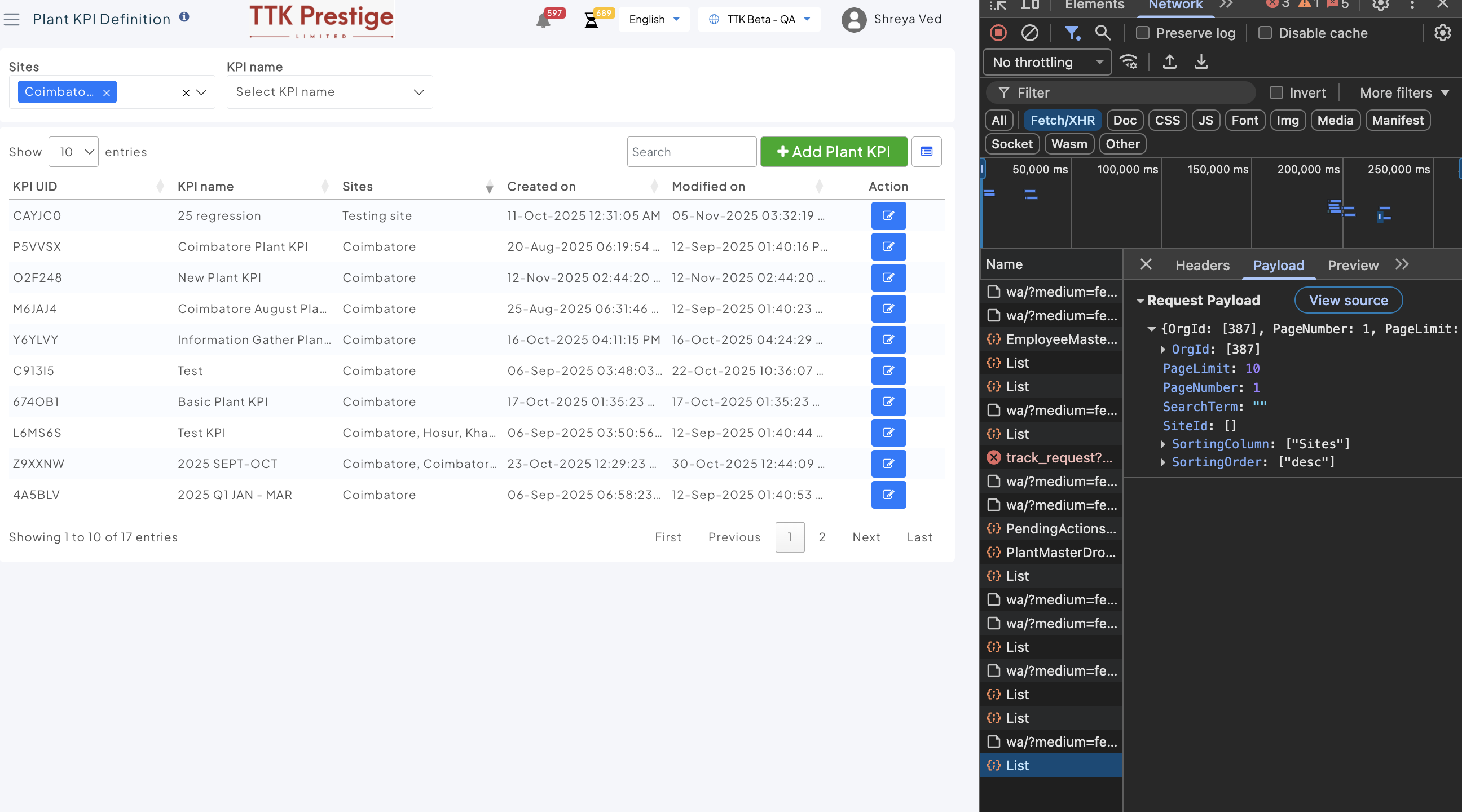Click the hourglass pending actions icon
This screenshot has width=1462, height=812.
pyautogui.click(x=591, y=21)
